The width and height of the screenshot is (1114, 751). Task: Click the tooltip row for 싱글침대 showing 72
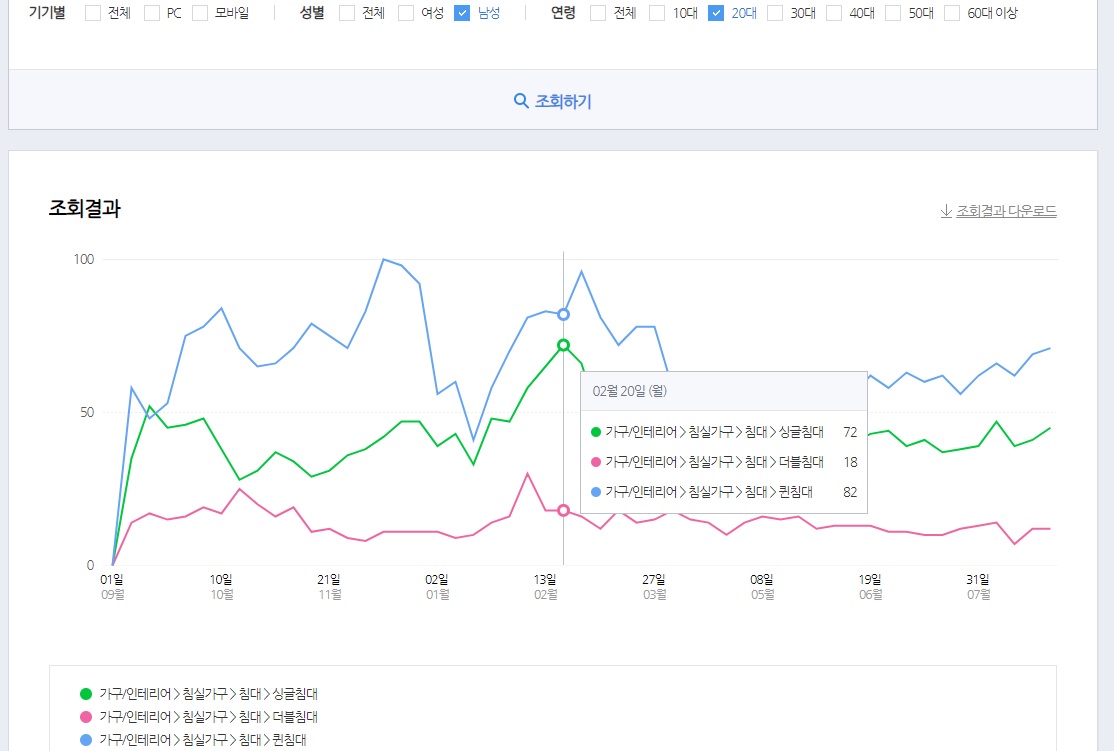point(724,432)
